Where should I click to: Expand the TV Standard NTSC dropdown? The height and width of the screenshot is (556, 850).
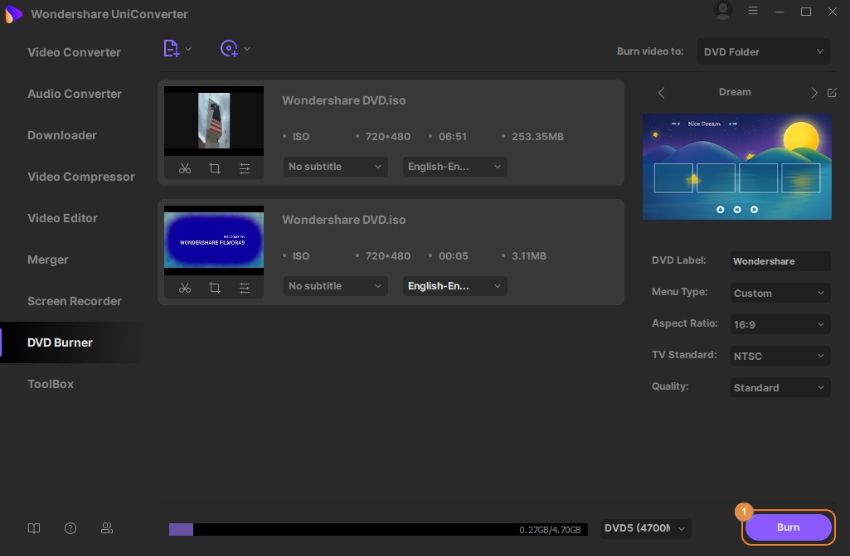click(780, 355)
